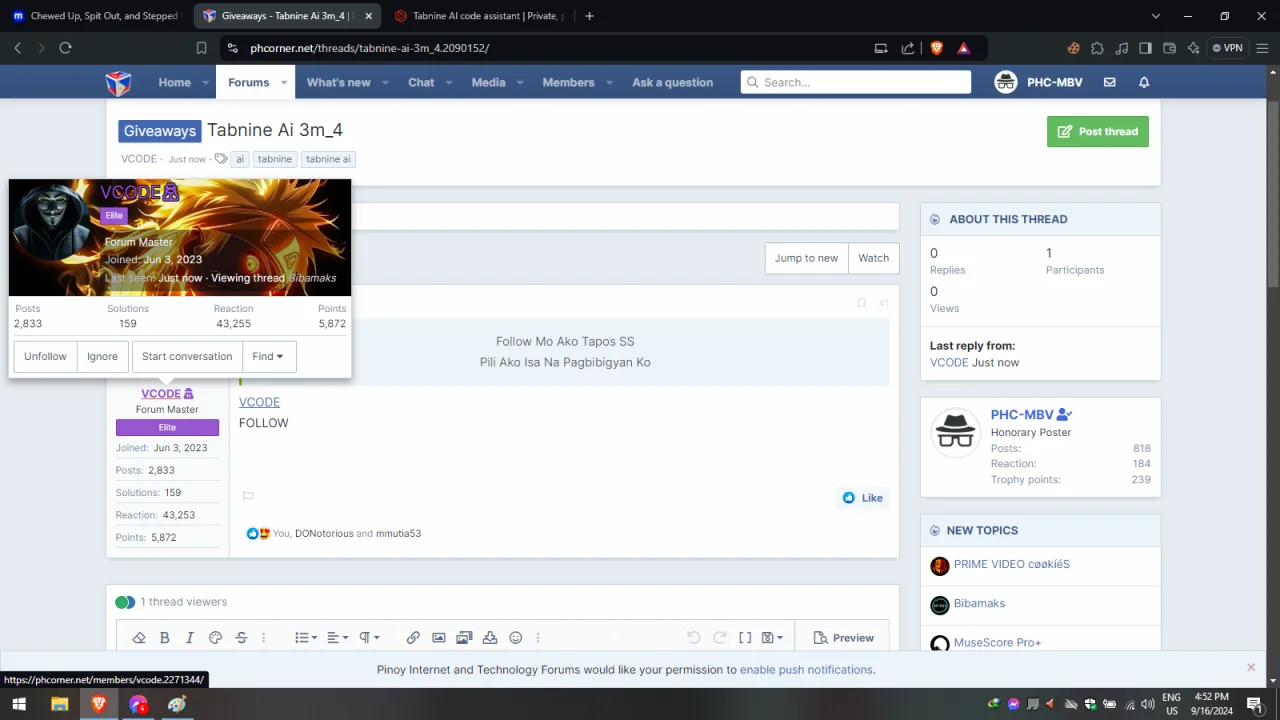Open the browser extensions puzzle icon

coord(1097,48)
